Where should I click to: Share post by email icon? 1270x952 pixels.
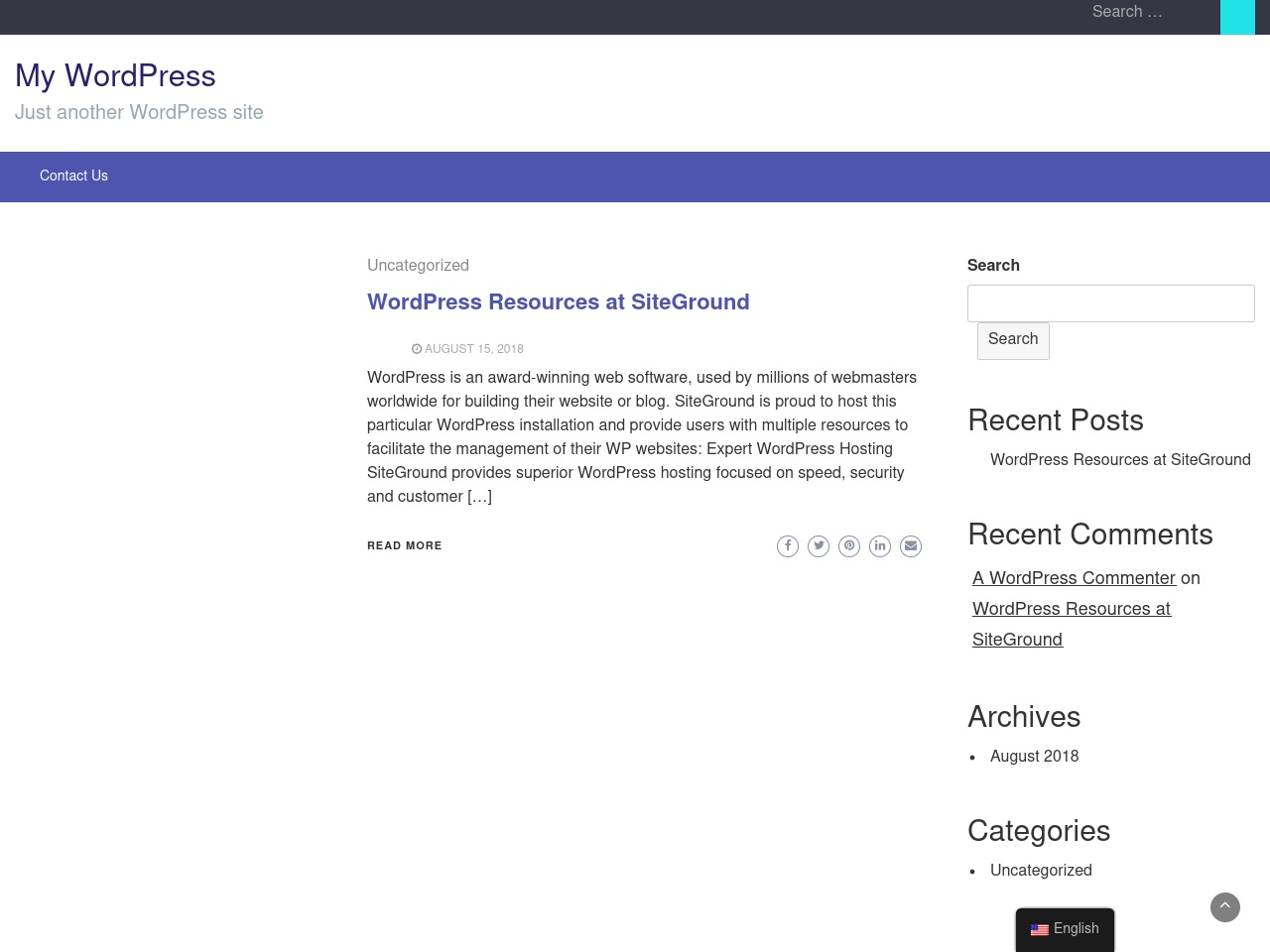click(911, 546)
